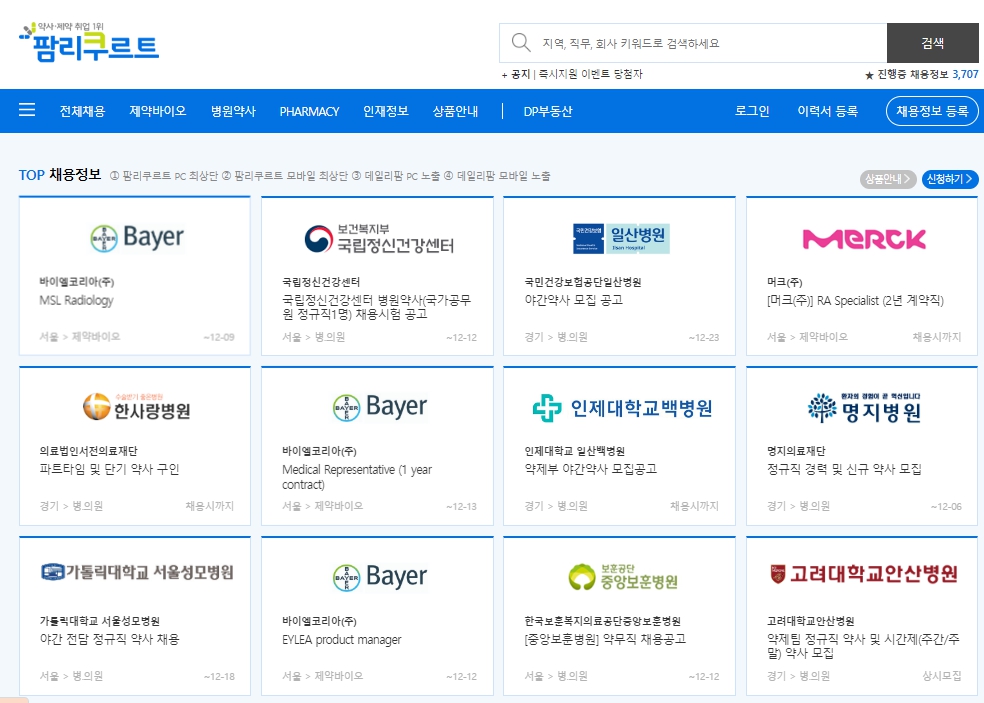Click the 팜리크루트 site logo

pyautogui.click(x=89, y=43)
